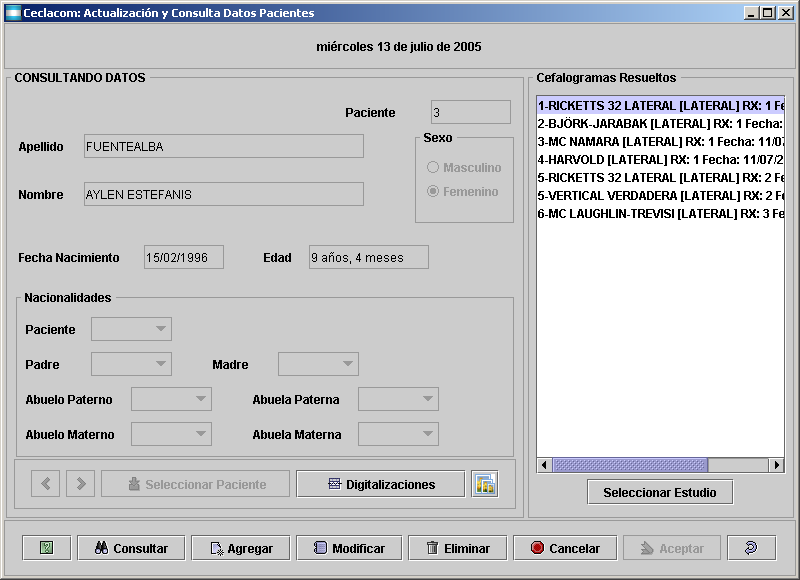Image resolution: width=800 pixels, height=580 pixels.
Task: Open the image gallery icon beside Digitalizaciones
Action: tap(485, 484)
